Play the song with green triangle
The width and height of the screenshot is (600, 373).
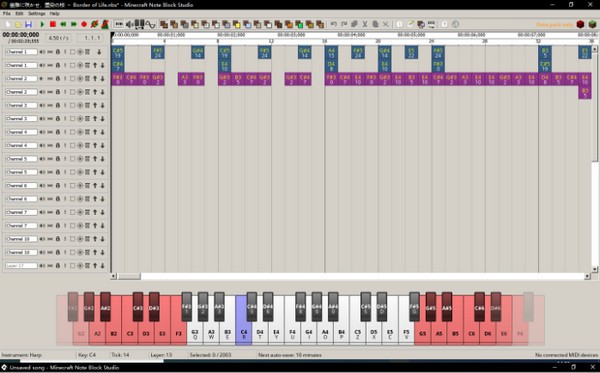click(42, 24)
